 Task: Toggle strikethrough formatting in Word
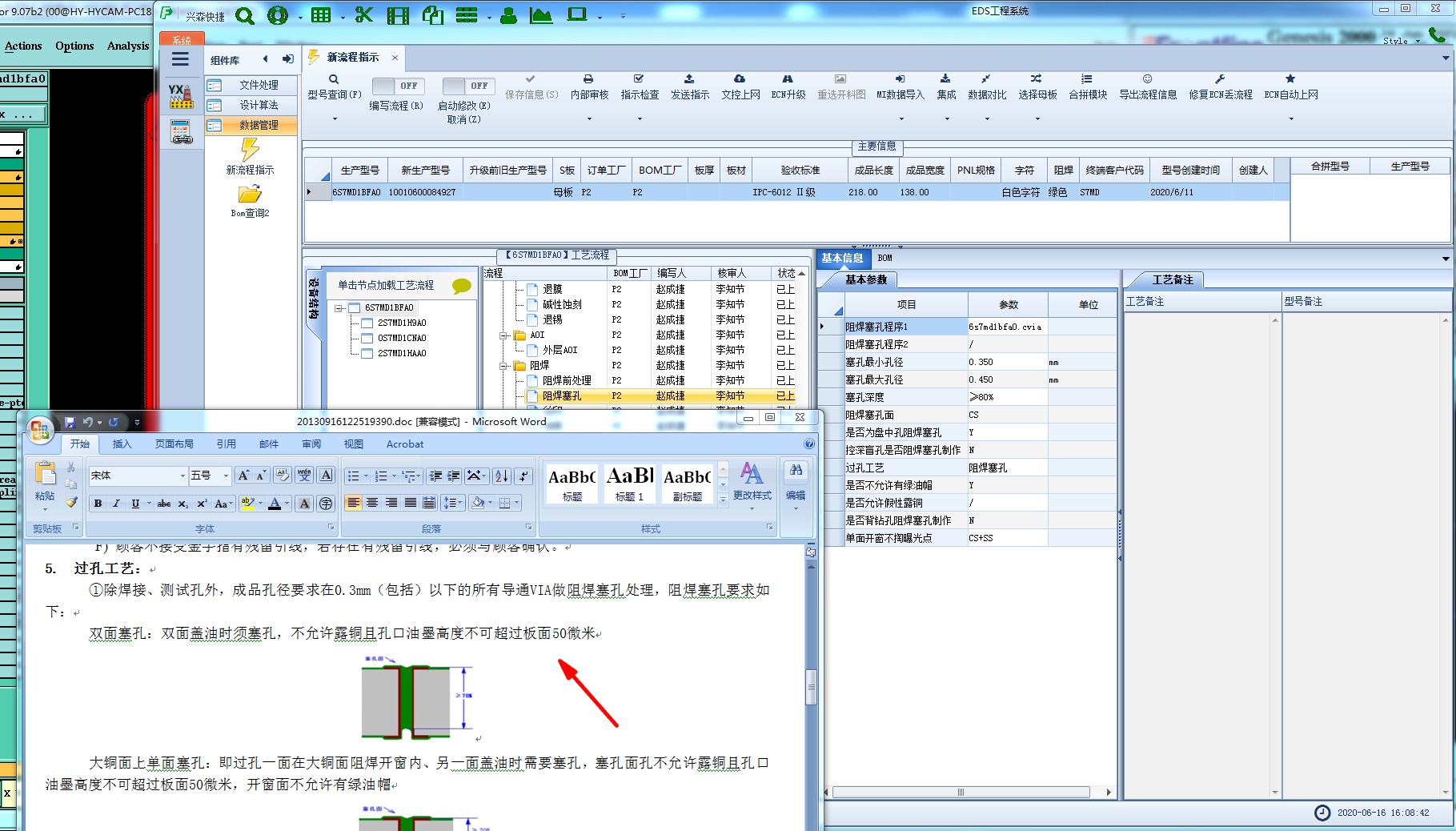coord(164,504)
